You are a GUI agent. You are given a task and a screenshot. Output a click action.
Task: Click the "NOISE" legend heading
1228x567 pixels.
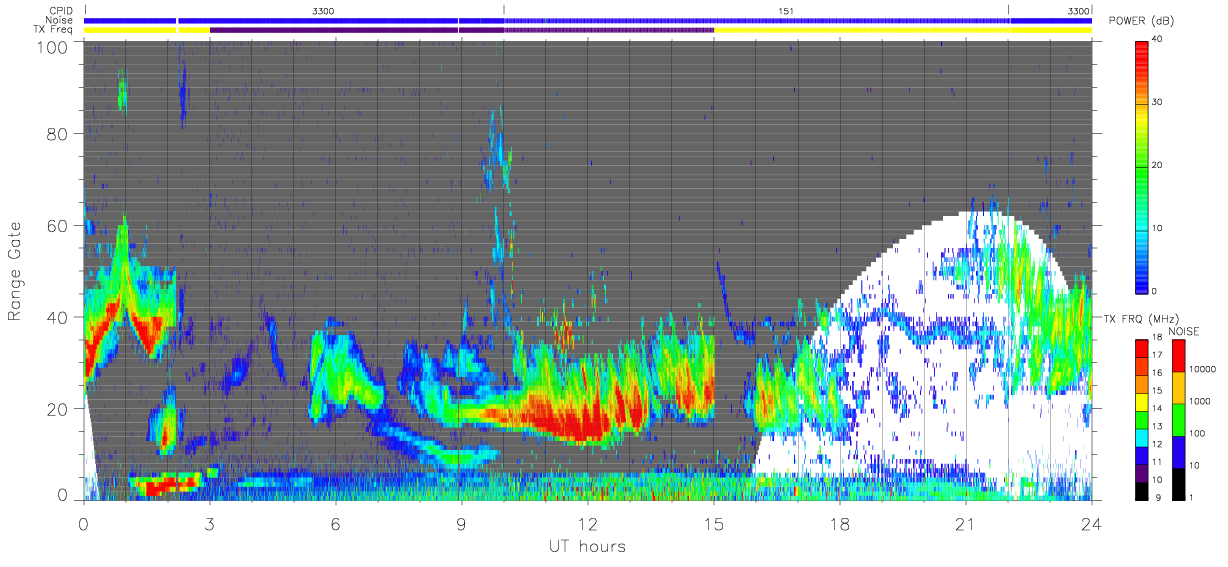(1185, 331)
